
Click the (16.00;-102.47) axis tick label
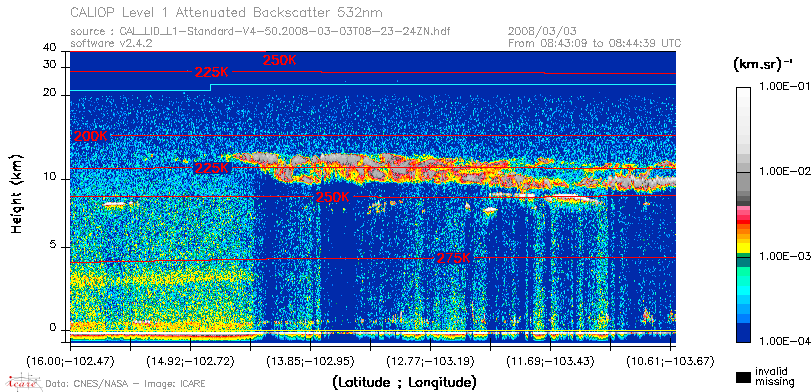[x=70, y=360]
